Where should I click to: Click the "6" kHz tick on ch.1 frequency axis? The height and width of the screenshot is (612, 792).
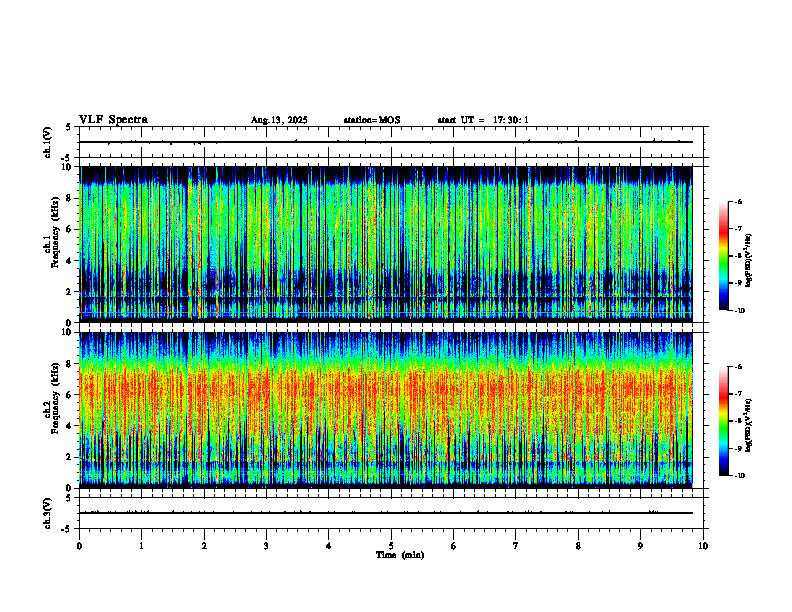click(x=70, y=230)
